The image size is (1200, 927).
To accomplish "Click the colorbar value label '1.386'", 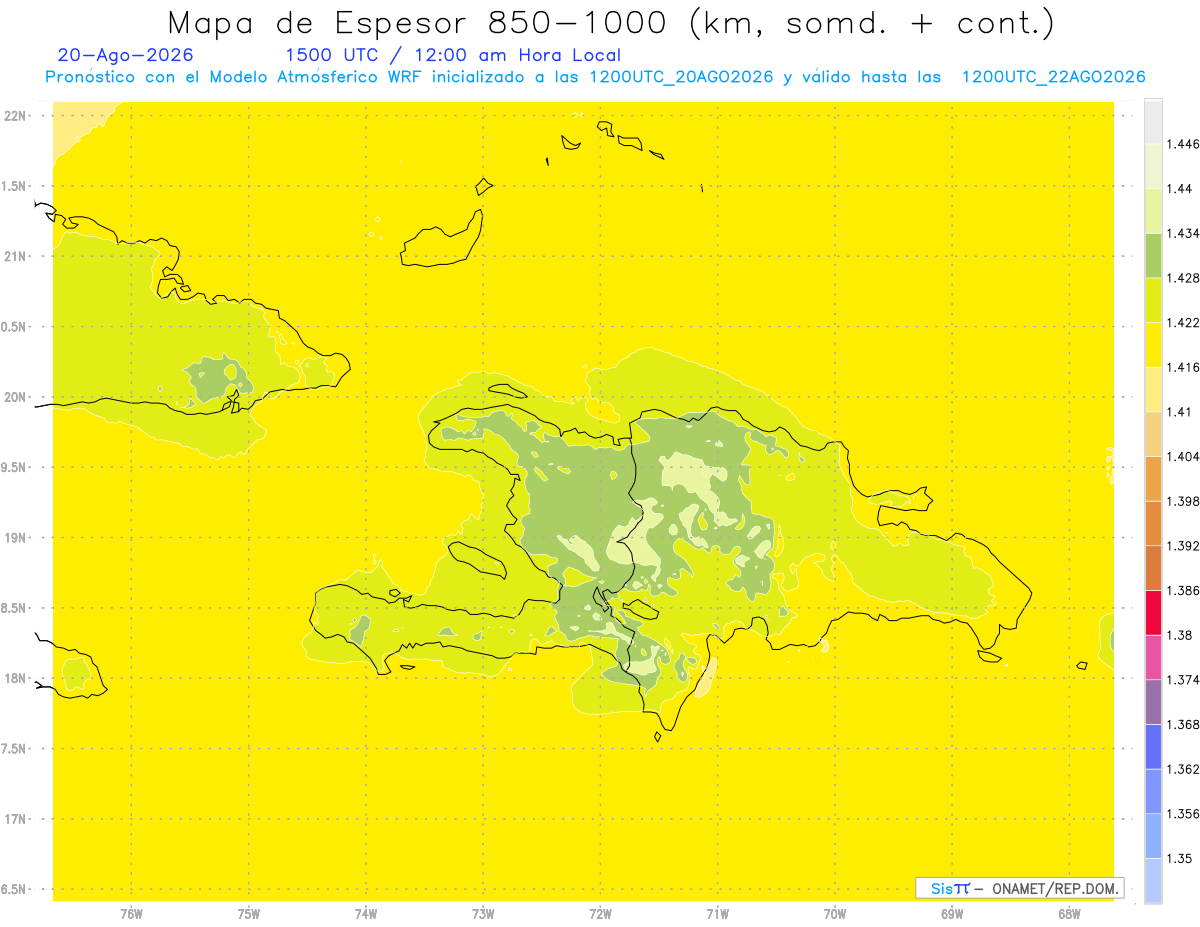I will coord(1183,590).
